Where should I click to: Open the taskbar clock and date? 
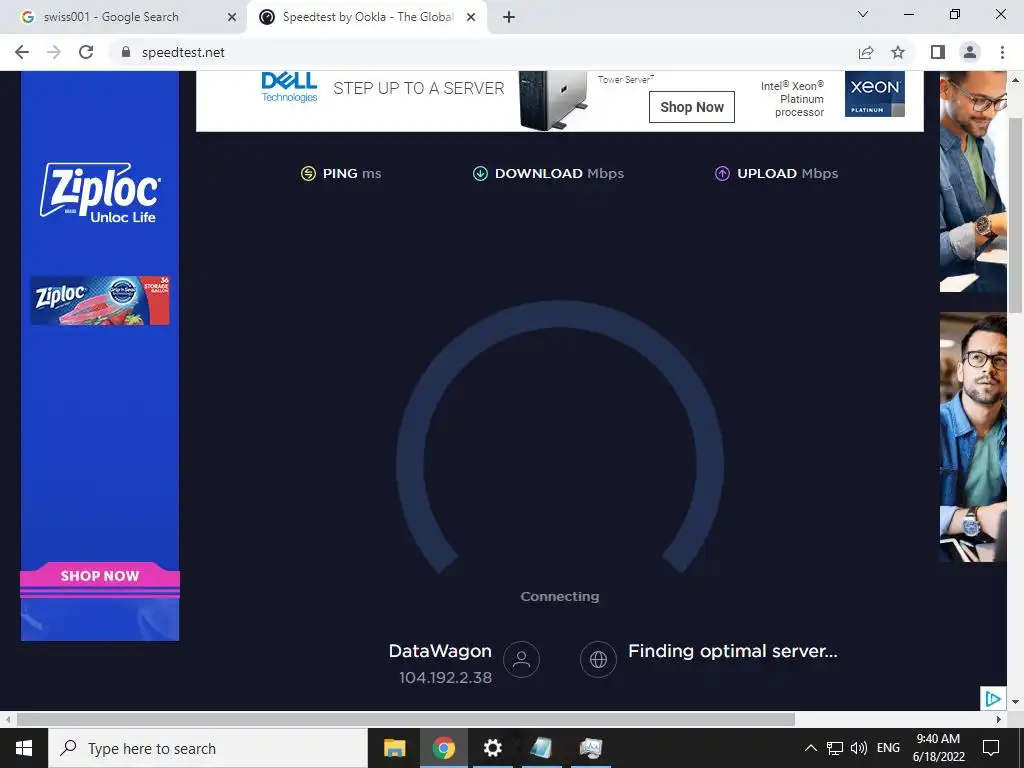938,748
